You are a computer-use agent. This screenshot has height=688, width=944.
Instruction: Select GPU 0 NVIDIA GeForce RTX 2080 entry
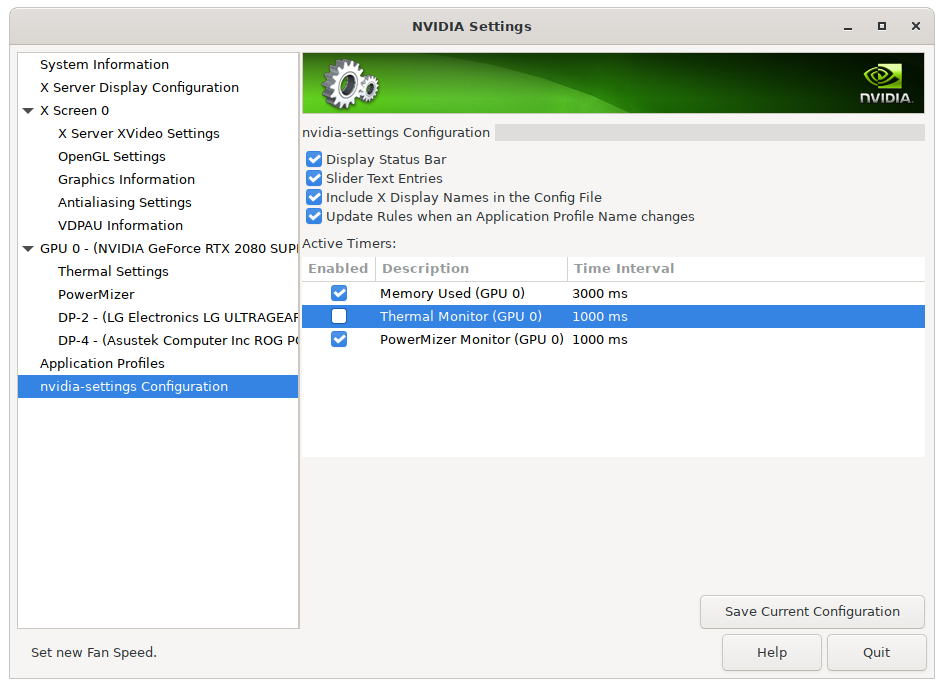click(169, 249)
